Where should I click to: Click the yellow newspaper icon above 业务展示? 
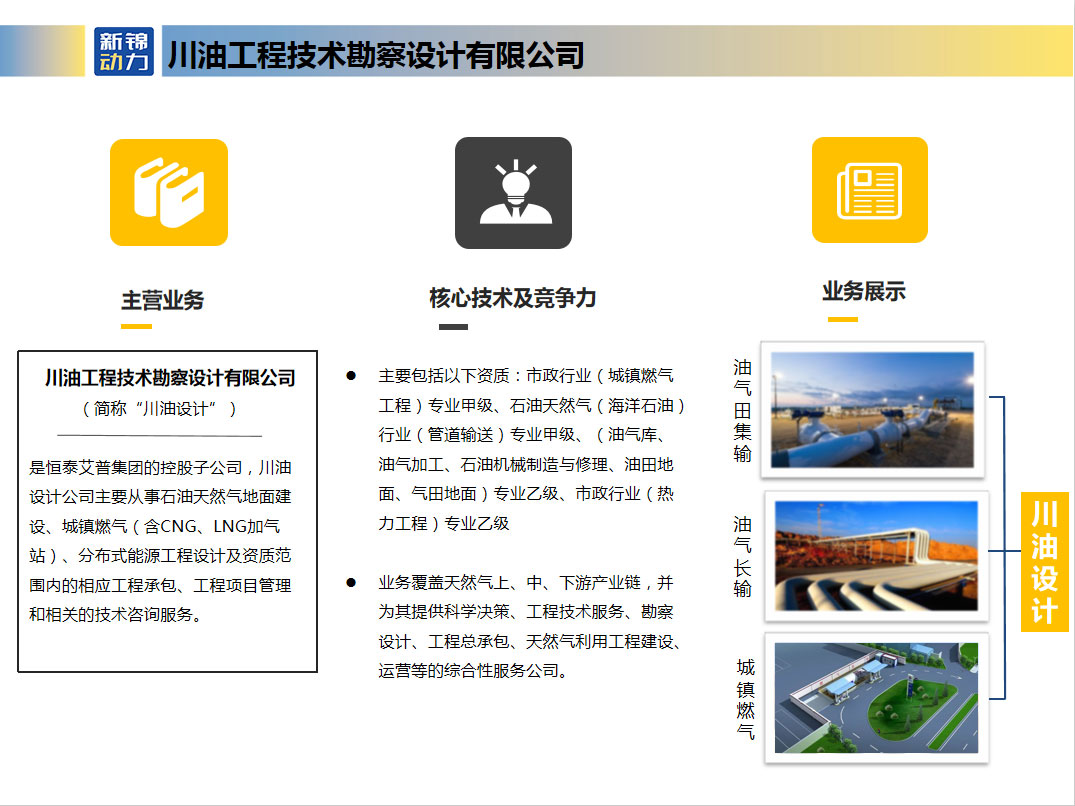(x=869, y=190)
